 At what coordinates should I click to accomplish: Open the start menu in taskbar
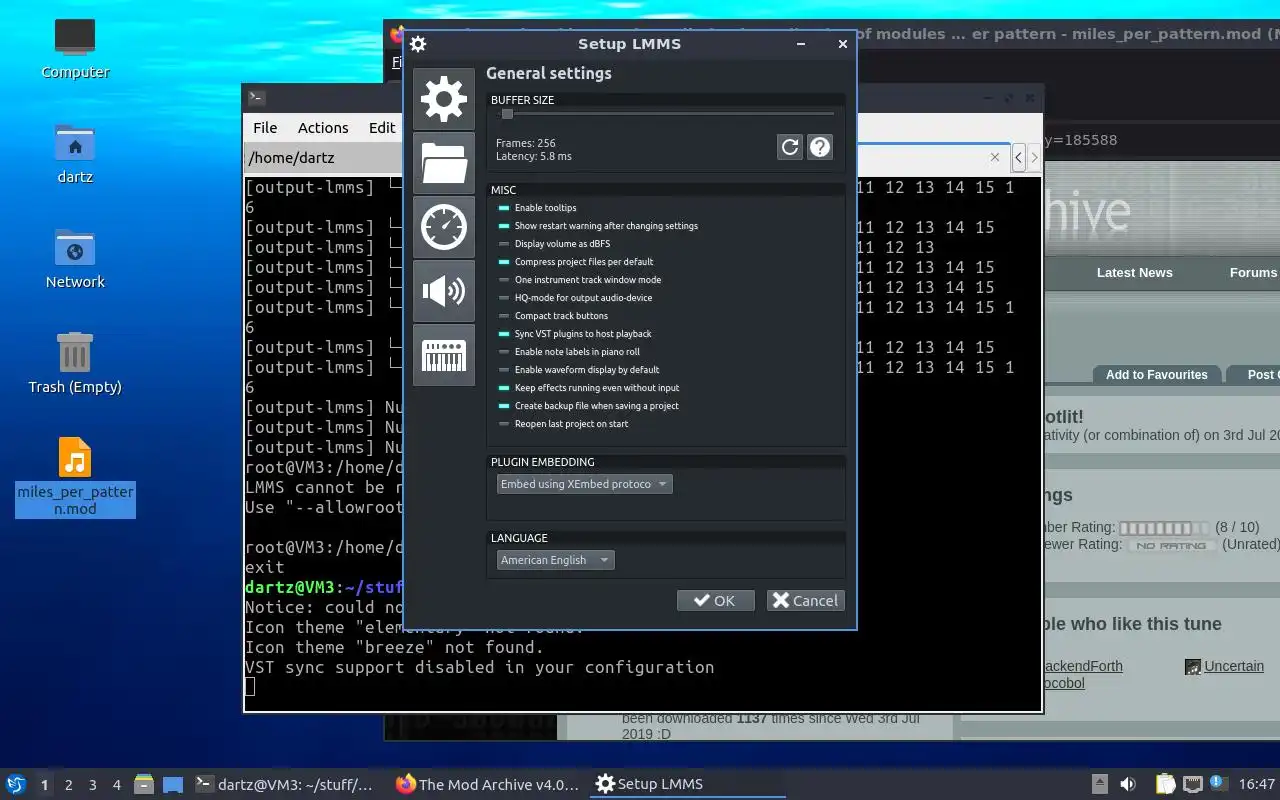(x=16, y=784)
